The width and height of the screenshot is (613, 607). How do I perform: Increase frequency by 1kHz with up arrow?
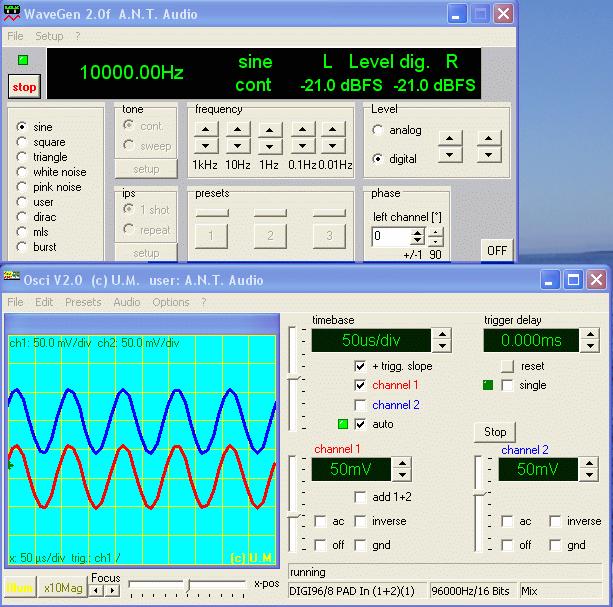click(206, 129)
